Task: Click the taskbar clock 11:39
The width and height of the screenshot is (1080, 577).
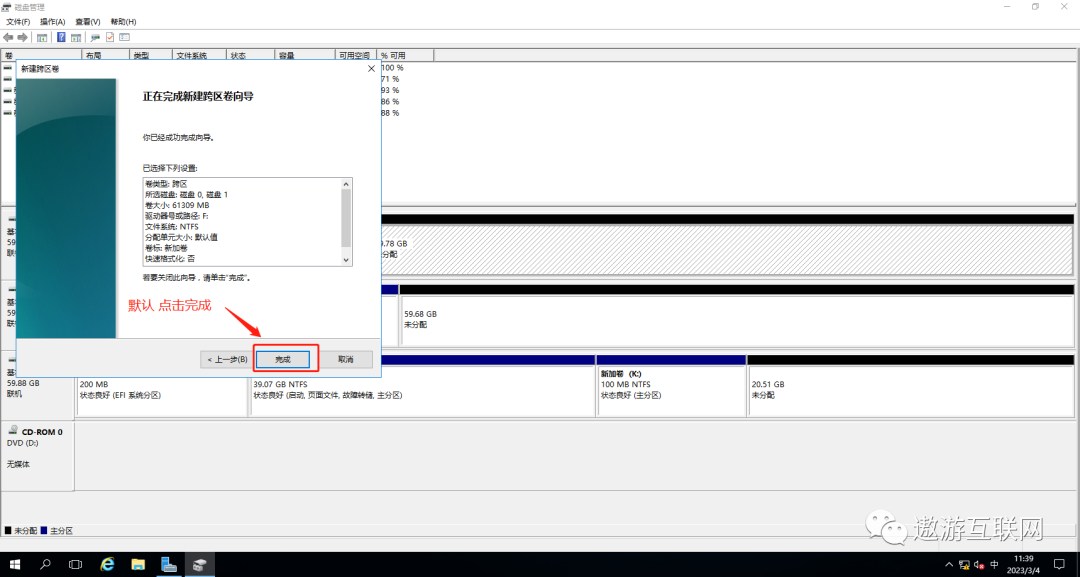Action: coord(1026,565)
